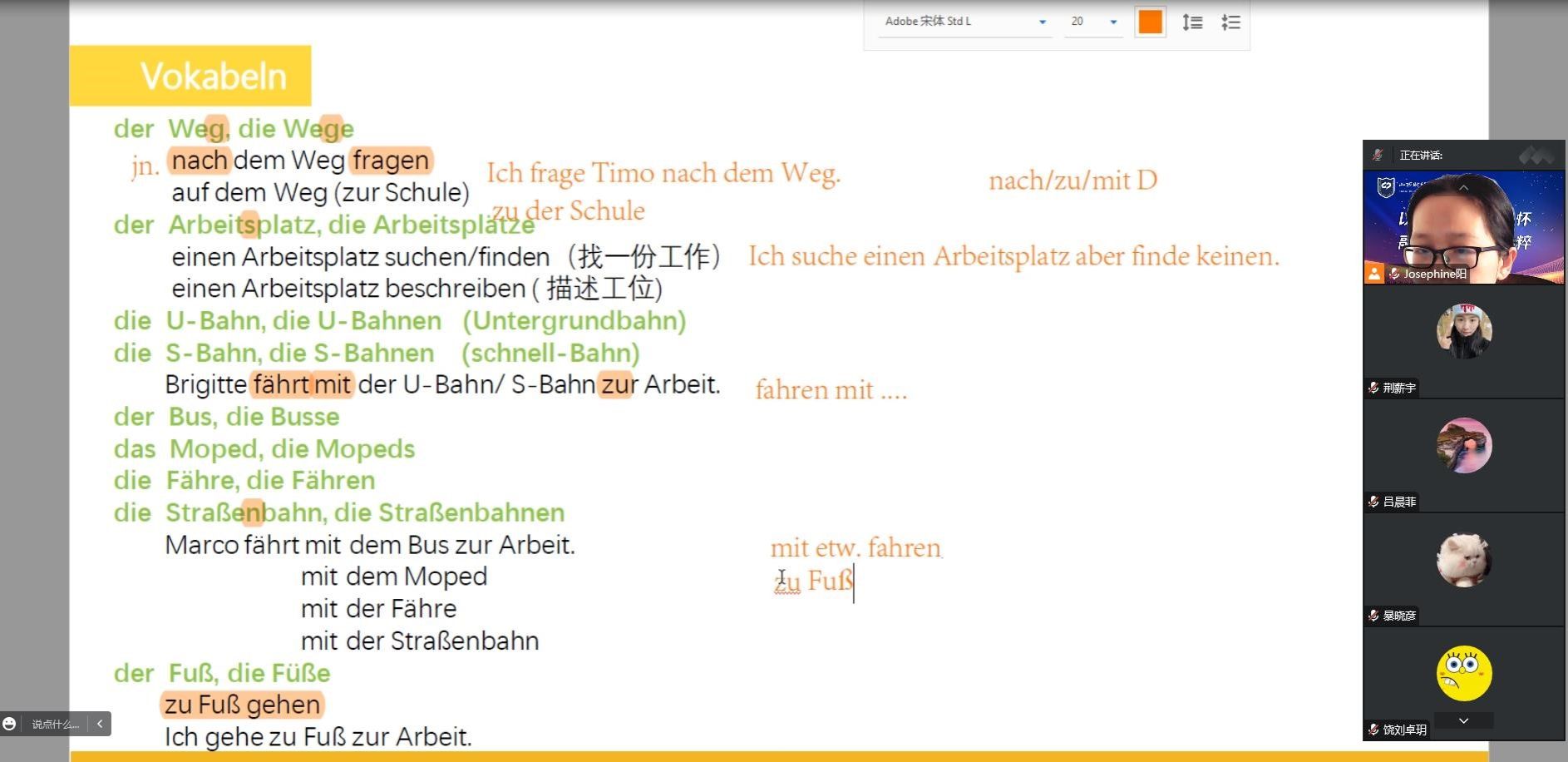Image resolution: width=1568 pixels, height=762 pixels.
Task: Click the mic icon next to 荆新宇
Action: [x=1373, y=388]
